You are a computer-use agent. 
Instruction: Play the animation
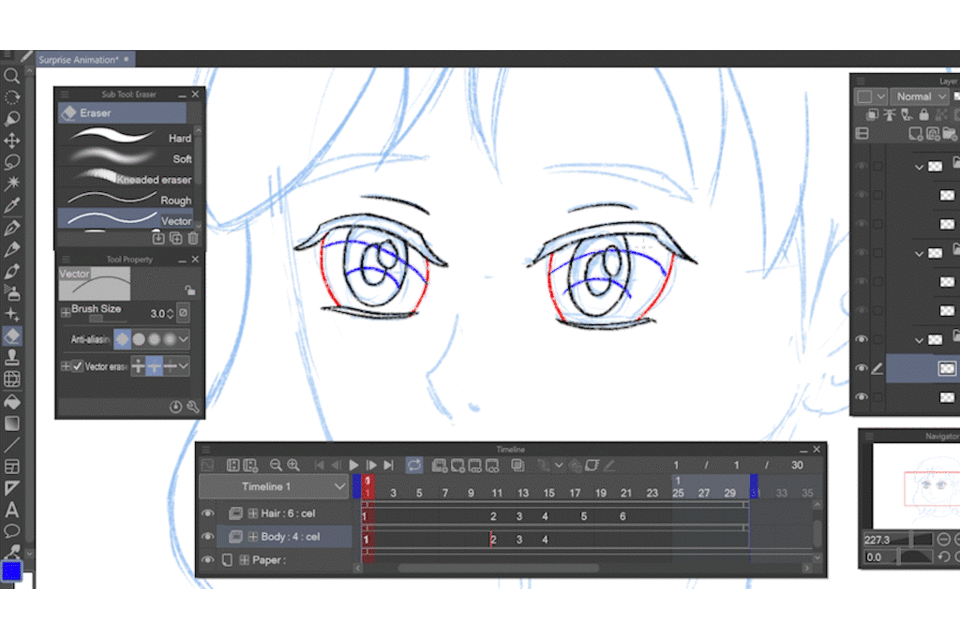(x=354, y=466)
